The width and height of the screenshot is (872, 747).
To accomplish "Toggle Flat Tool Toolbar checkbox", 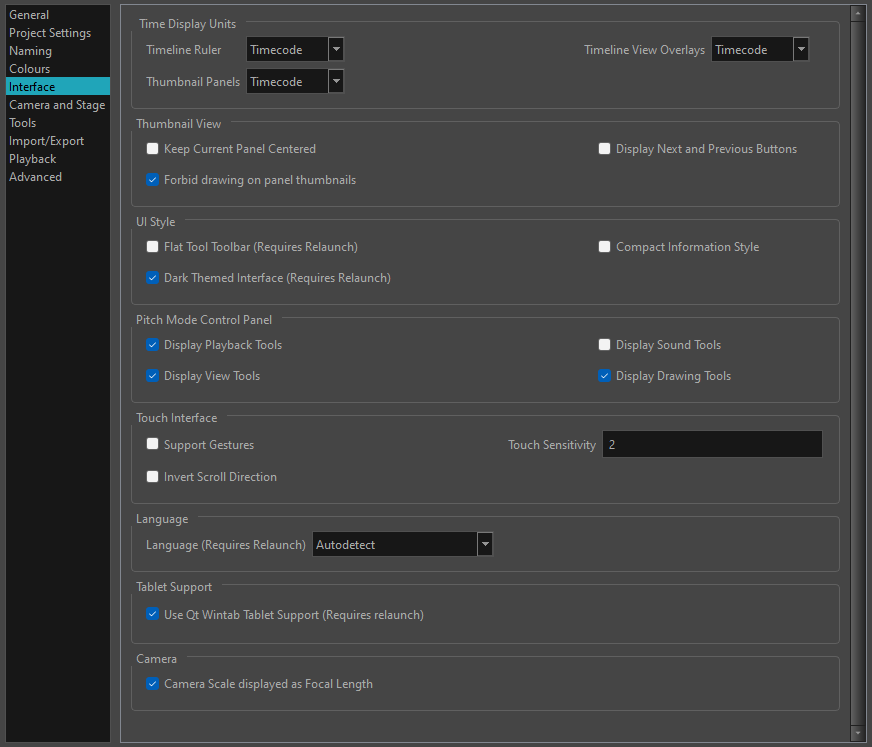I will tap(153, 247).
